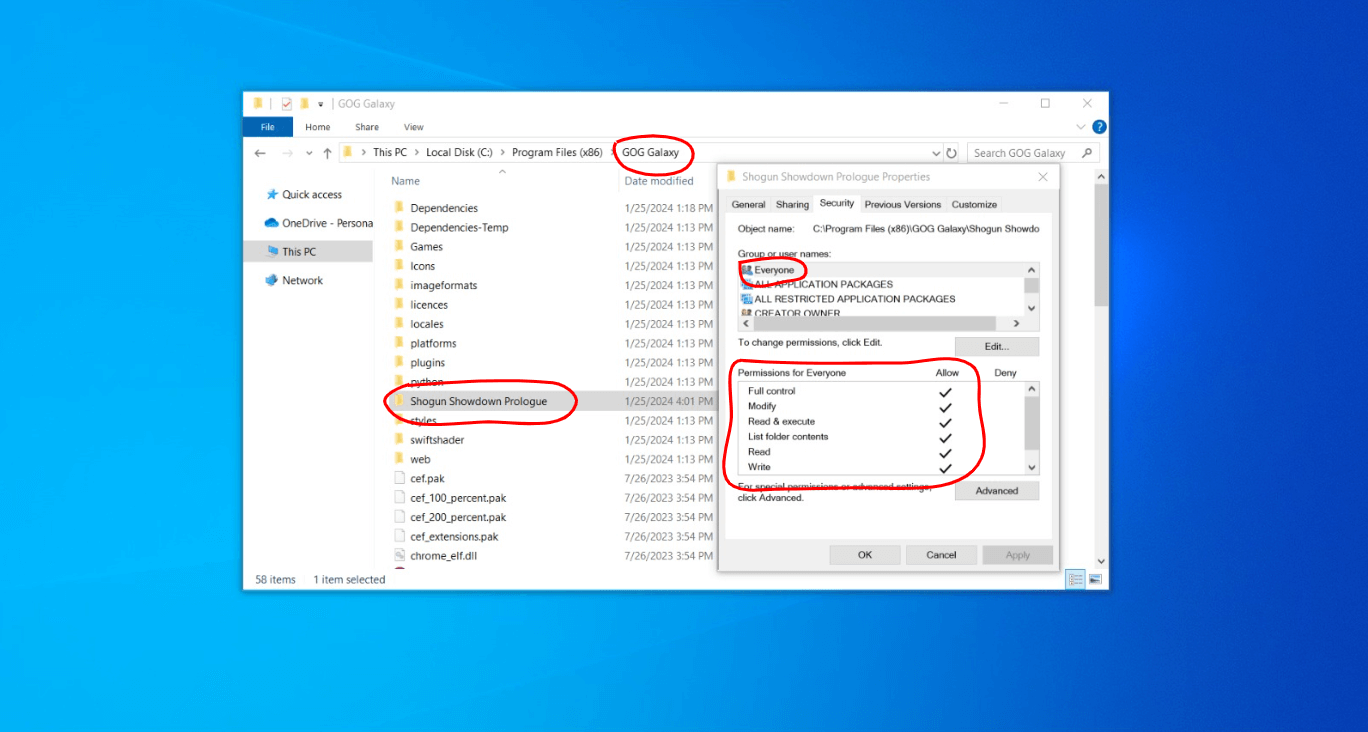Open the Dependencies folder icon
This screenshot has width=1368, height=732.
pyautogui.click(x=398, y=208)
